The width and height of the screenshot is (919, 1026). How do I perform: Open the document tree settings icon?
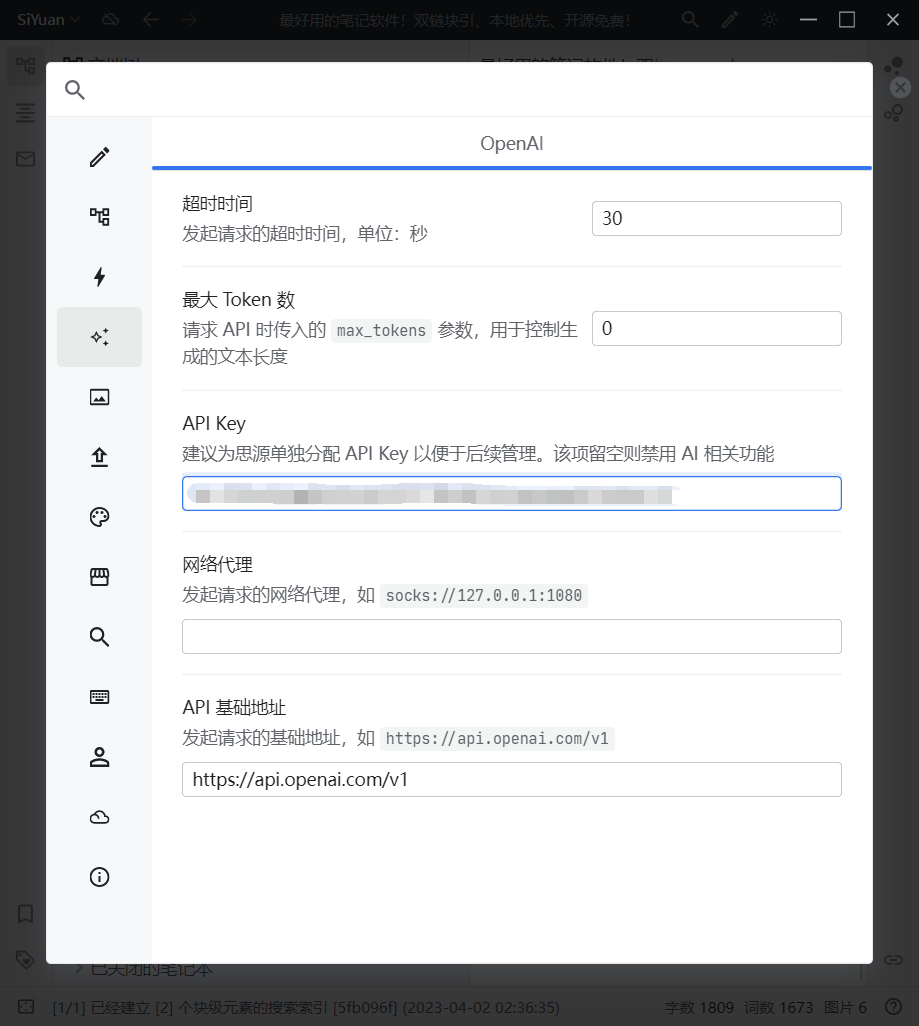click(99, 217)
